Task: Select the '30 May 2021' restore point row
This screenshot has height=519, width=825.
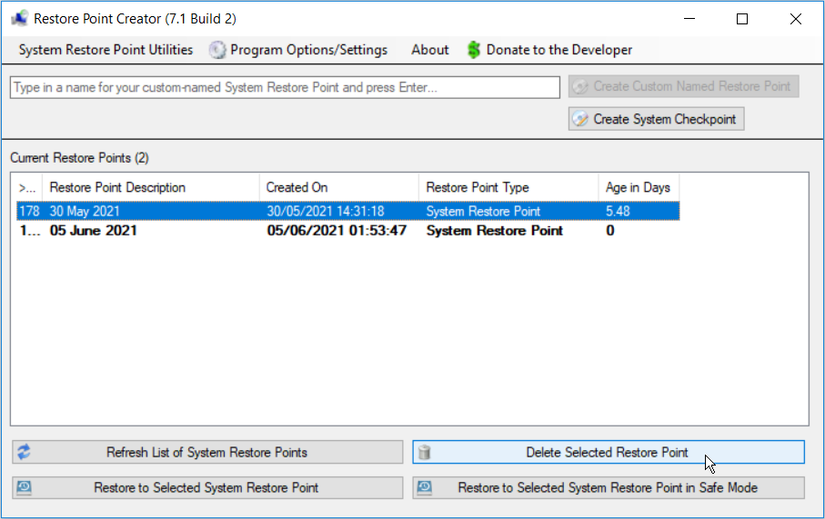Action: tap(348, 211)
